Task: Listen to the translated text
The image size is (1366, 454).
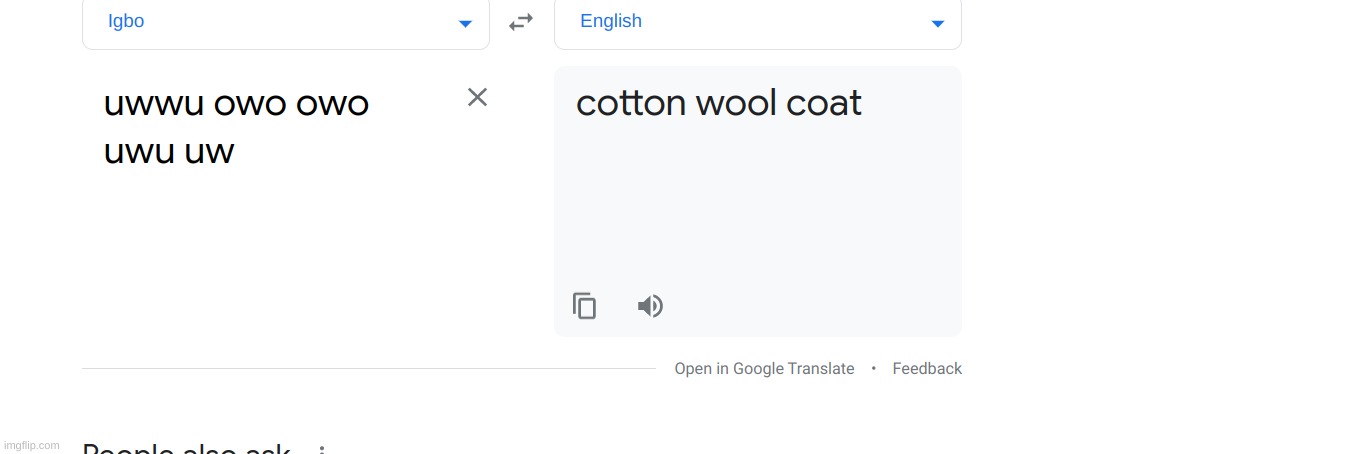Action: (650, 306)
